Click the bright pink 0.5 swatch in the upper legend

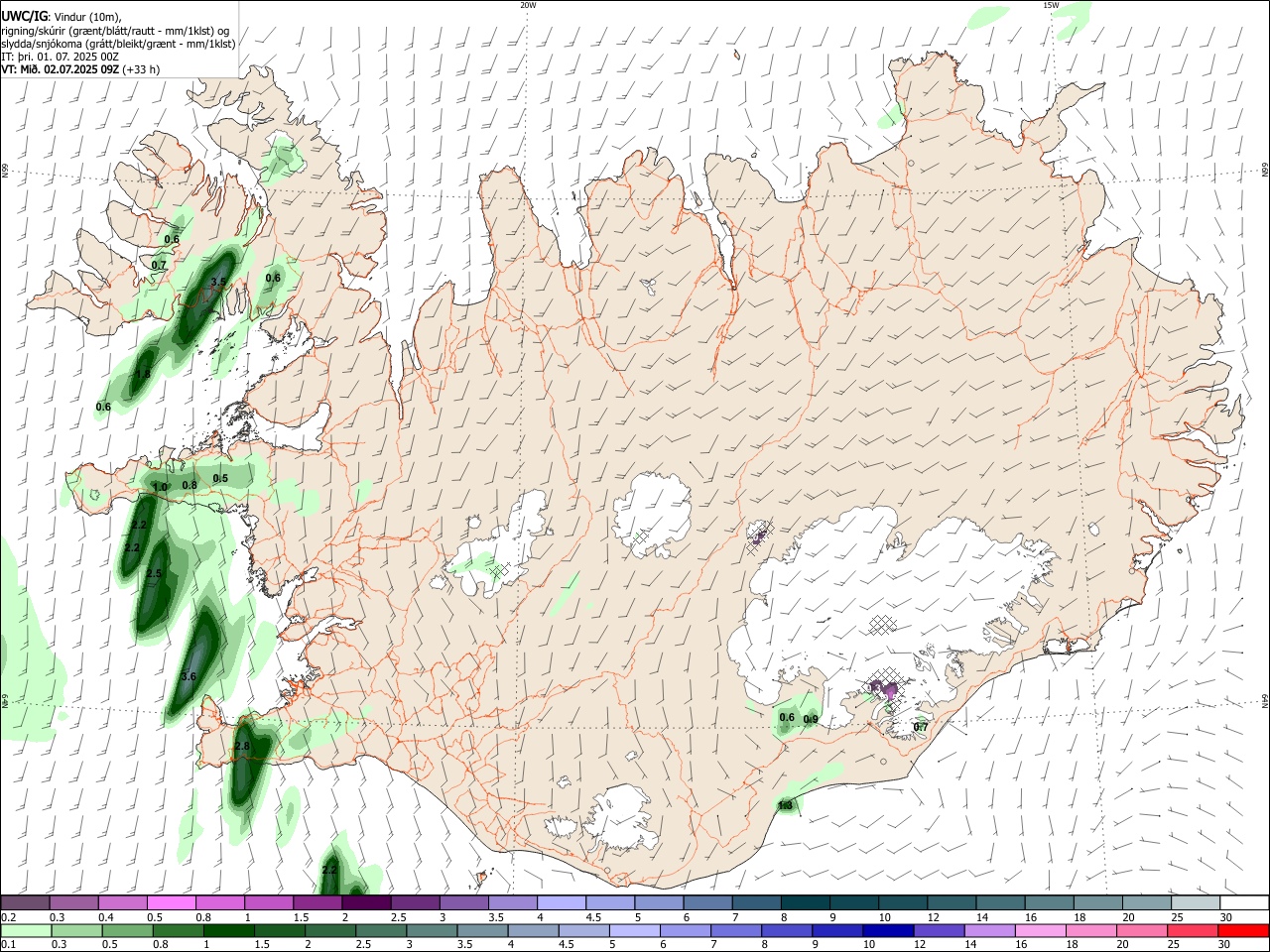[x=171, y=902]
